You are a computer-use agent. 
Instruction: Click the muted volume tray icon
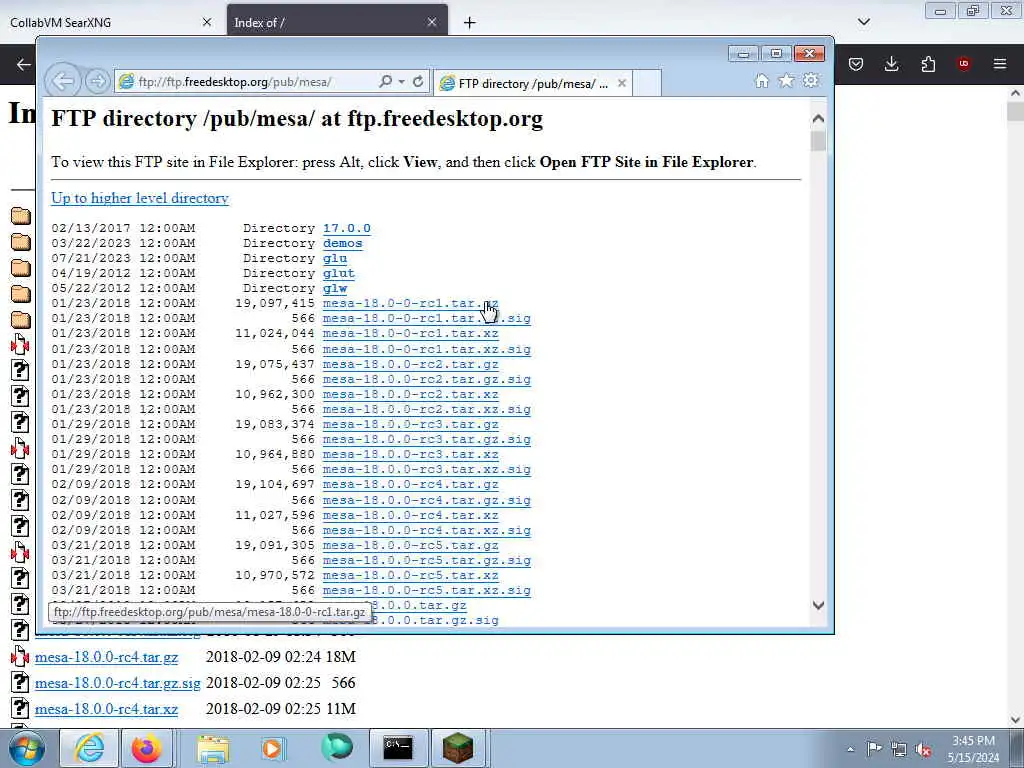click(x=923, y=749)
